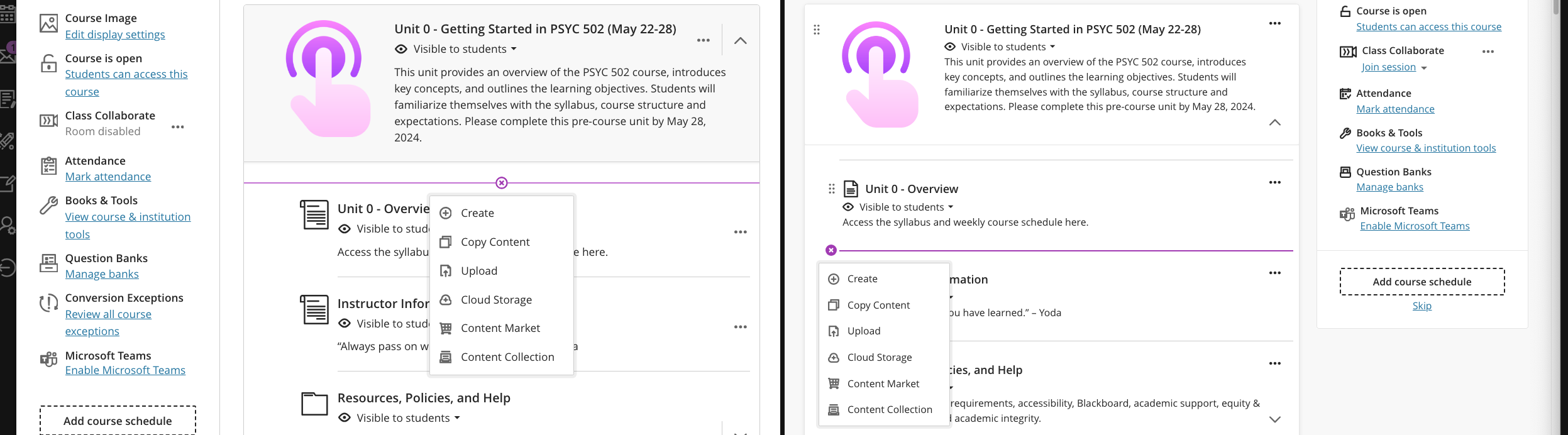The width and height of the screenshot is (1568, 435).
Task: Expand the chevron beside academic integrity text
Action: tap(1275, 419)
